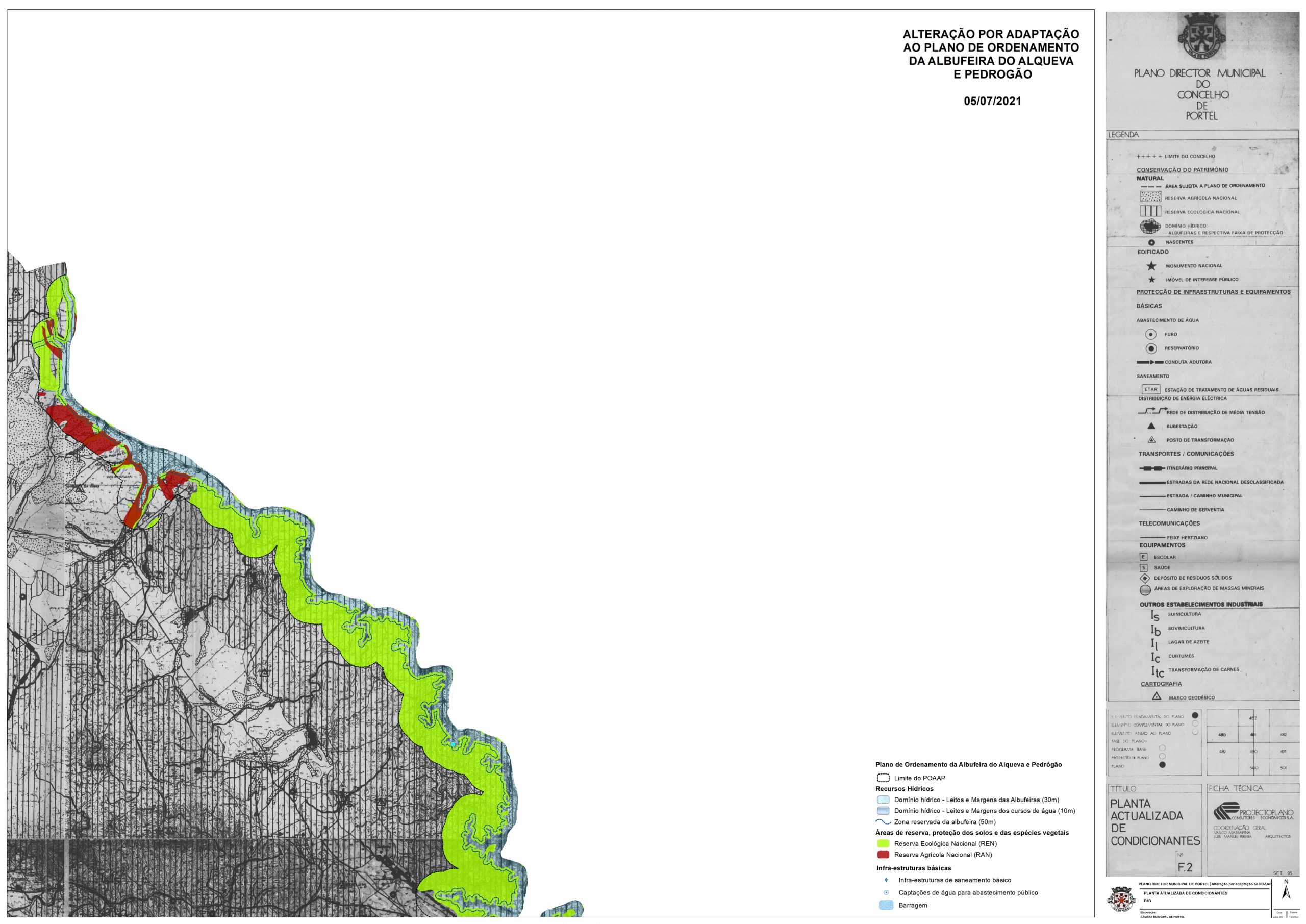The image size is (1306, 924).
Task: Select the Programa Base circle
Action: point(1162,748)
